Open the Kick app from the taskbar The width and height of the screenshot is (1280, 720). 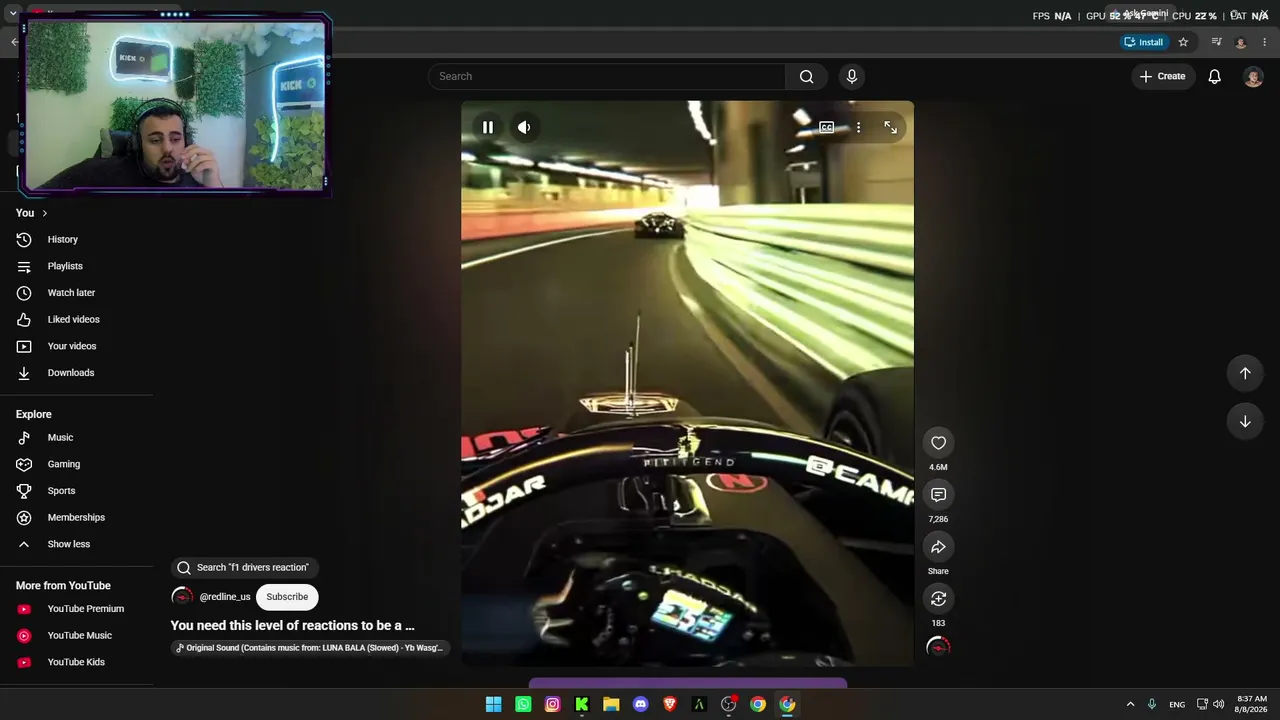(x=581, y=704)
